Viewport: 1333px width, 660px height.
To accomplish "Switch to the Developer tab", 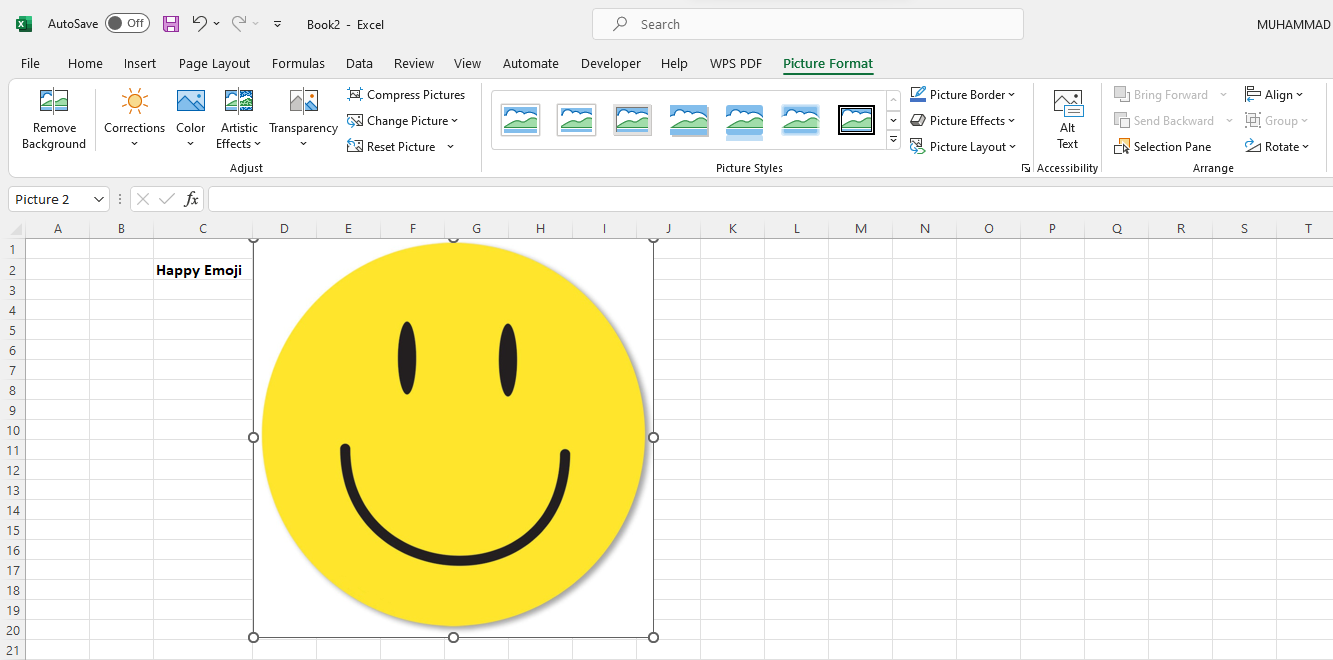I will [x=610, y=63].
